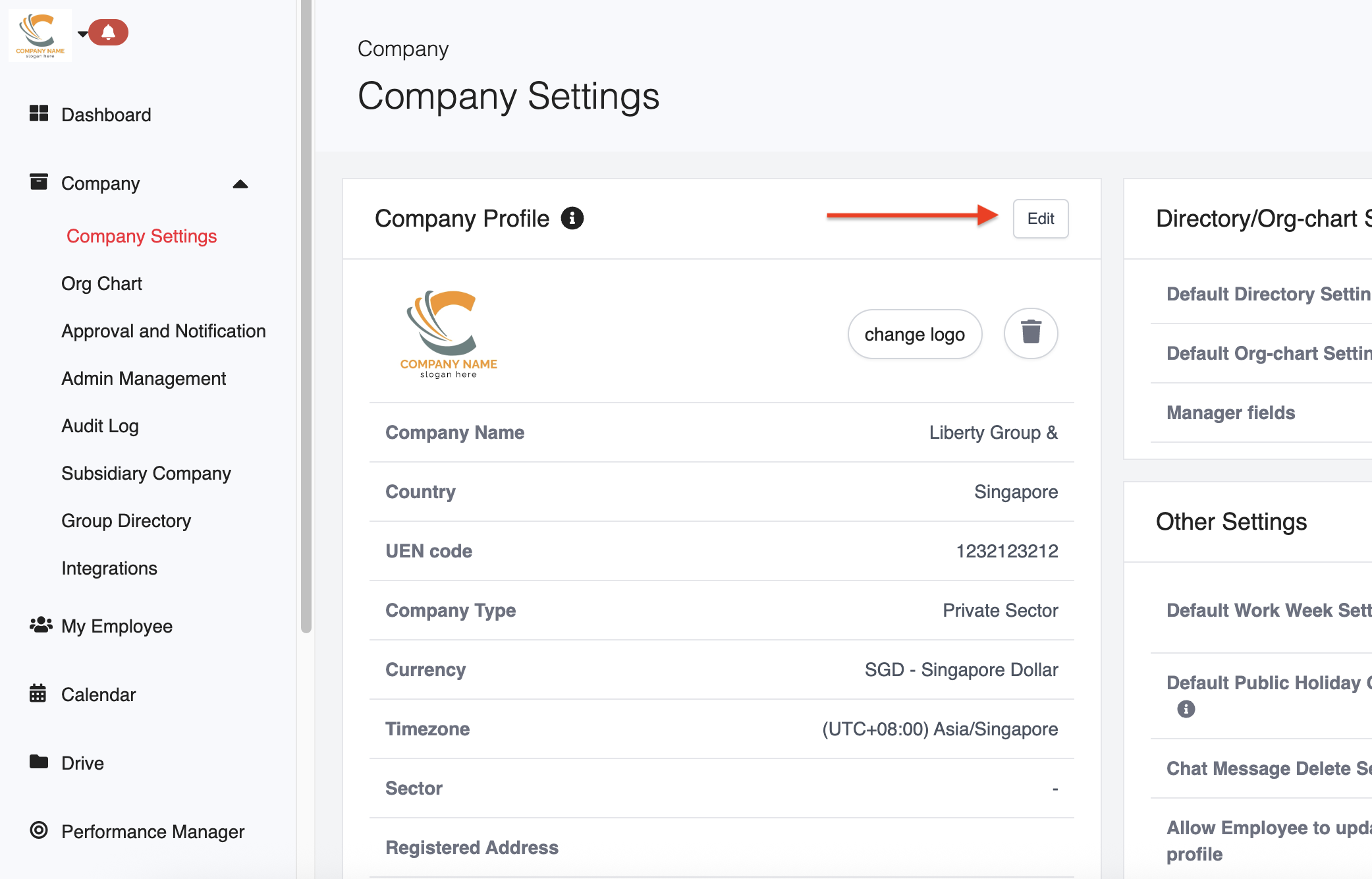This screenshot has height=879, width=1372.
Task: Click the trash icon to delete the logo
Action: tap(1031, 333)
